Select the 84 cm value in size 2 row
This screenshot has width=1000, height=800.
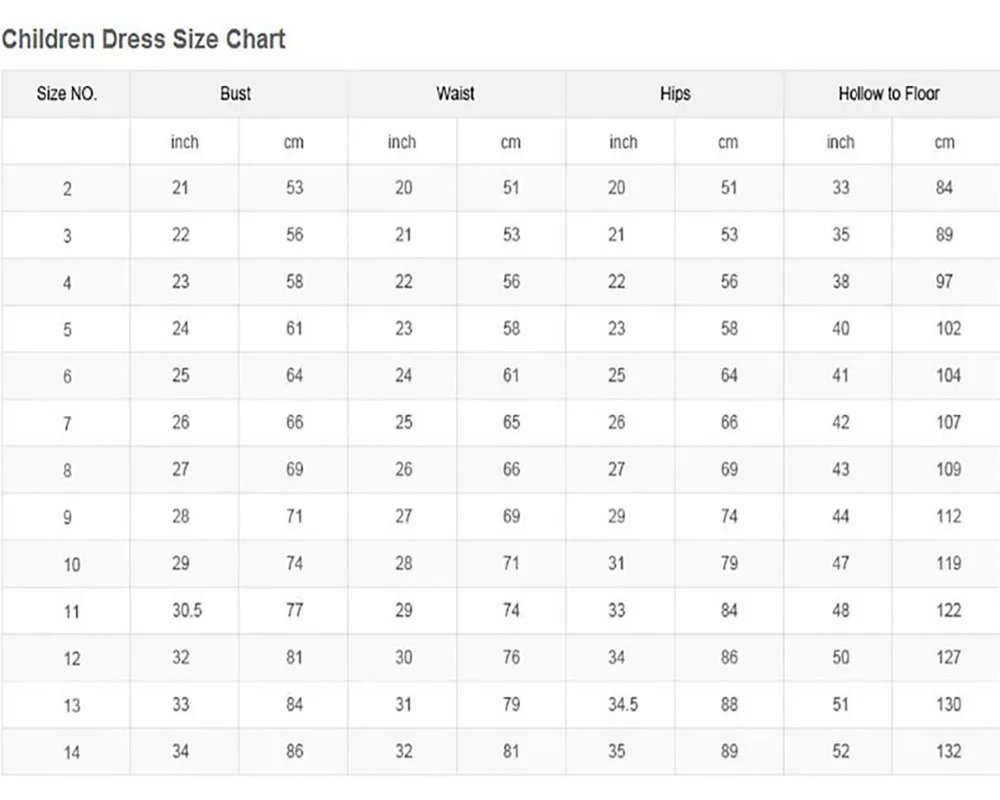[944, 188]
